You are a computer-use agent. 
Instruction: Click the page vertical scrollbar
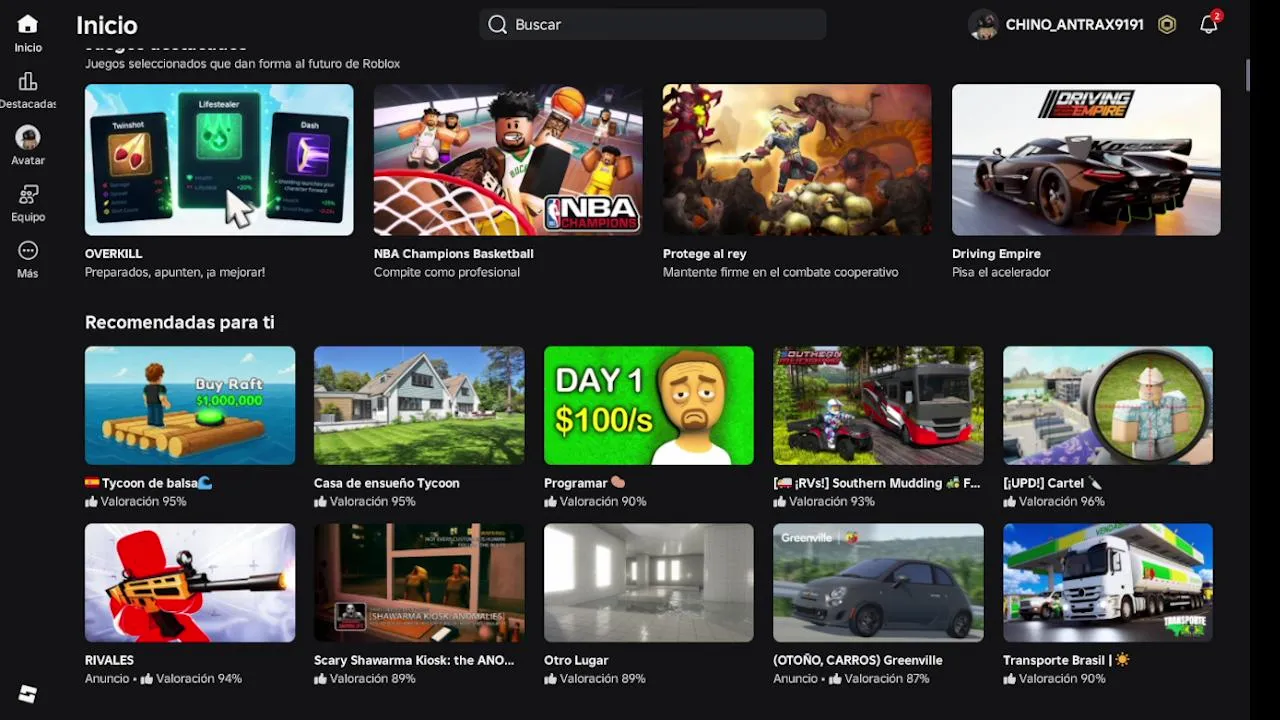coord(1248,75)
